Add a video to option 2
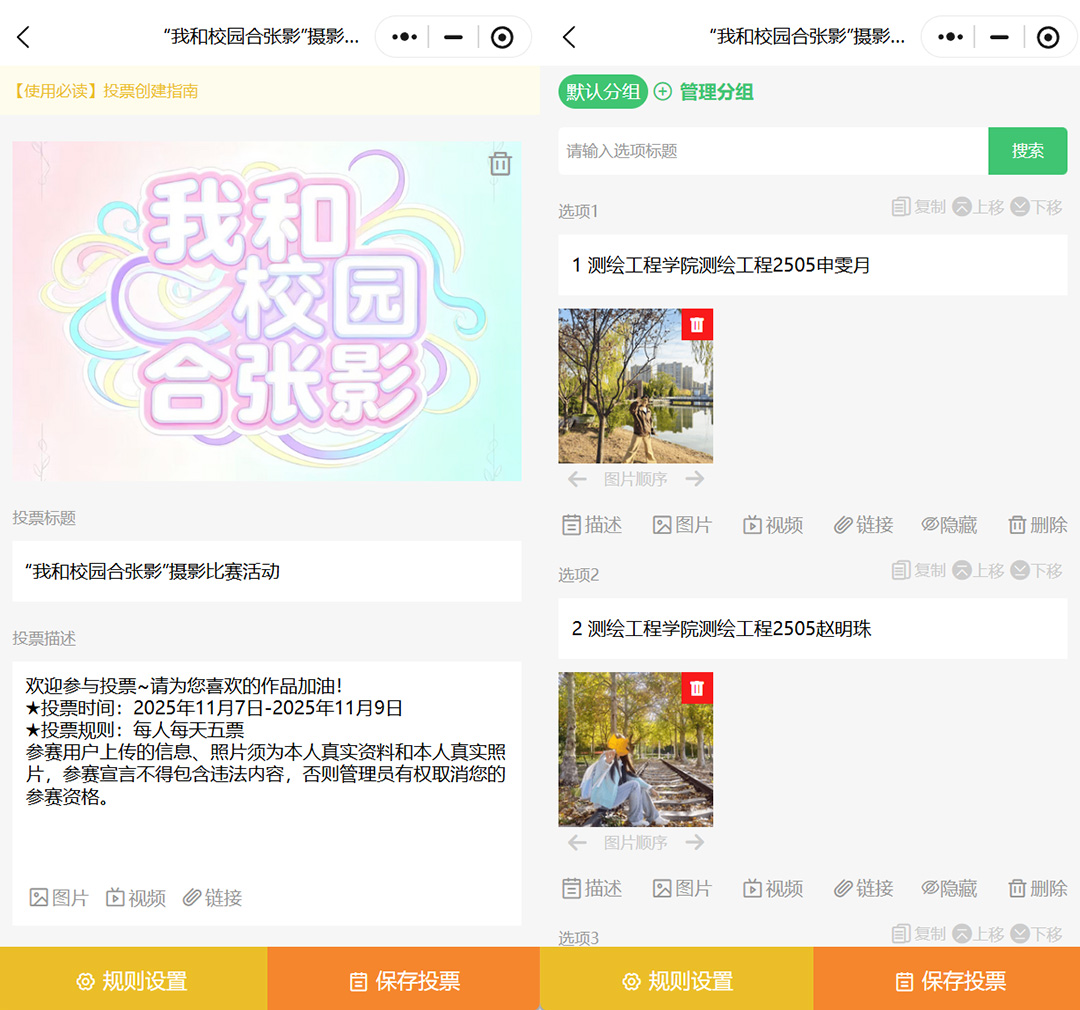The height and width of the screenshot is (1010, 1080). pyautogui.click(x=773, y=888)
